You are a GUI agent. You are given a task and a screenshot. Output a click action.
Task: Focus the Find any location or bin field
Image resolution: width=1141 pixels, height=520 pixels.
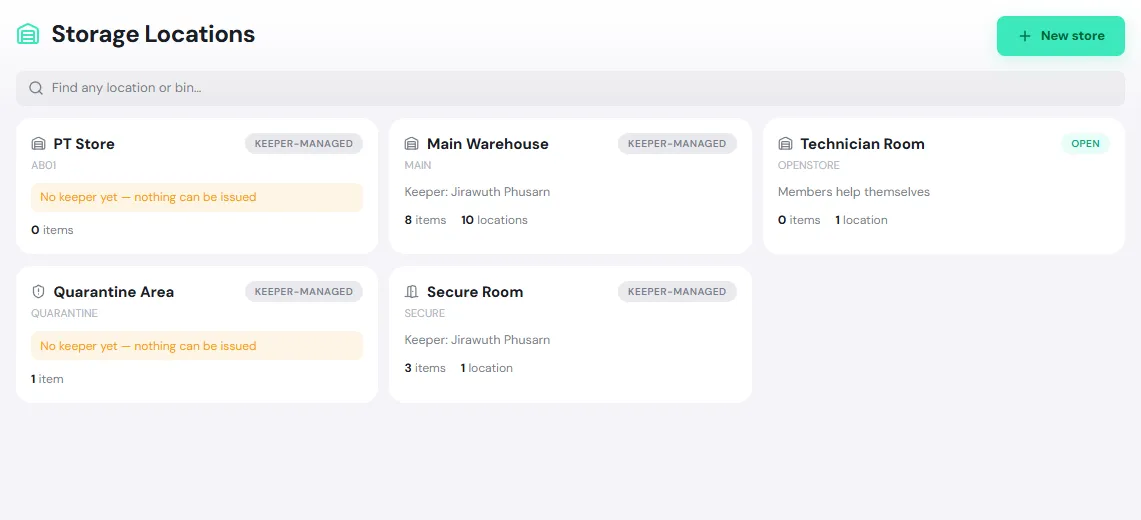[570, 88]
